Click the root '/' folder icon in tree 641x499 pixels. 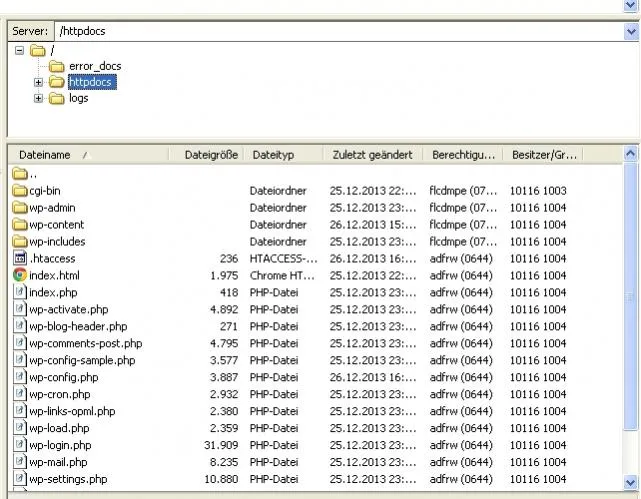[38, 51]
